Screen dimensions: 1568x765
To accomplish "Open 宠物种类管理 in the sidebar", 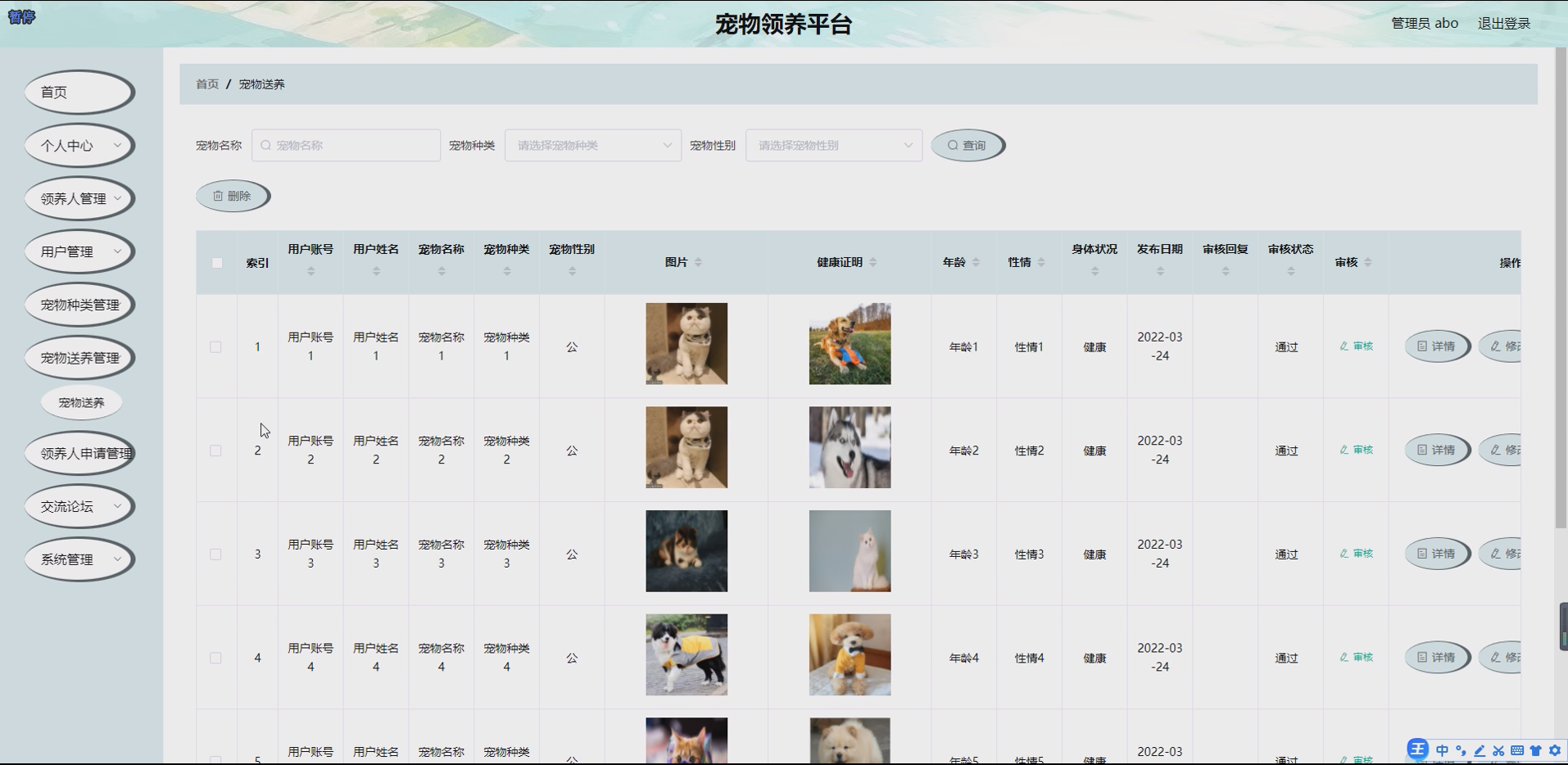I will (79, 305).
